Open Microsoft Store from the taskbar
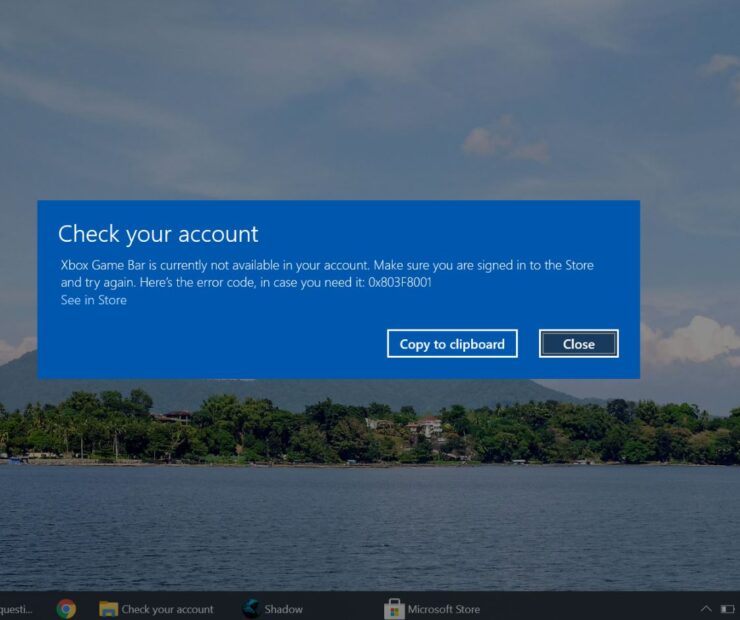Screen dimensions: 740x620 click(x=432, y=609)
